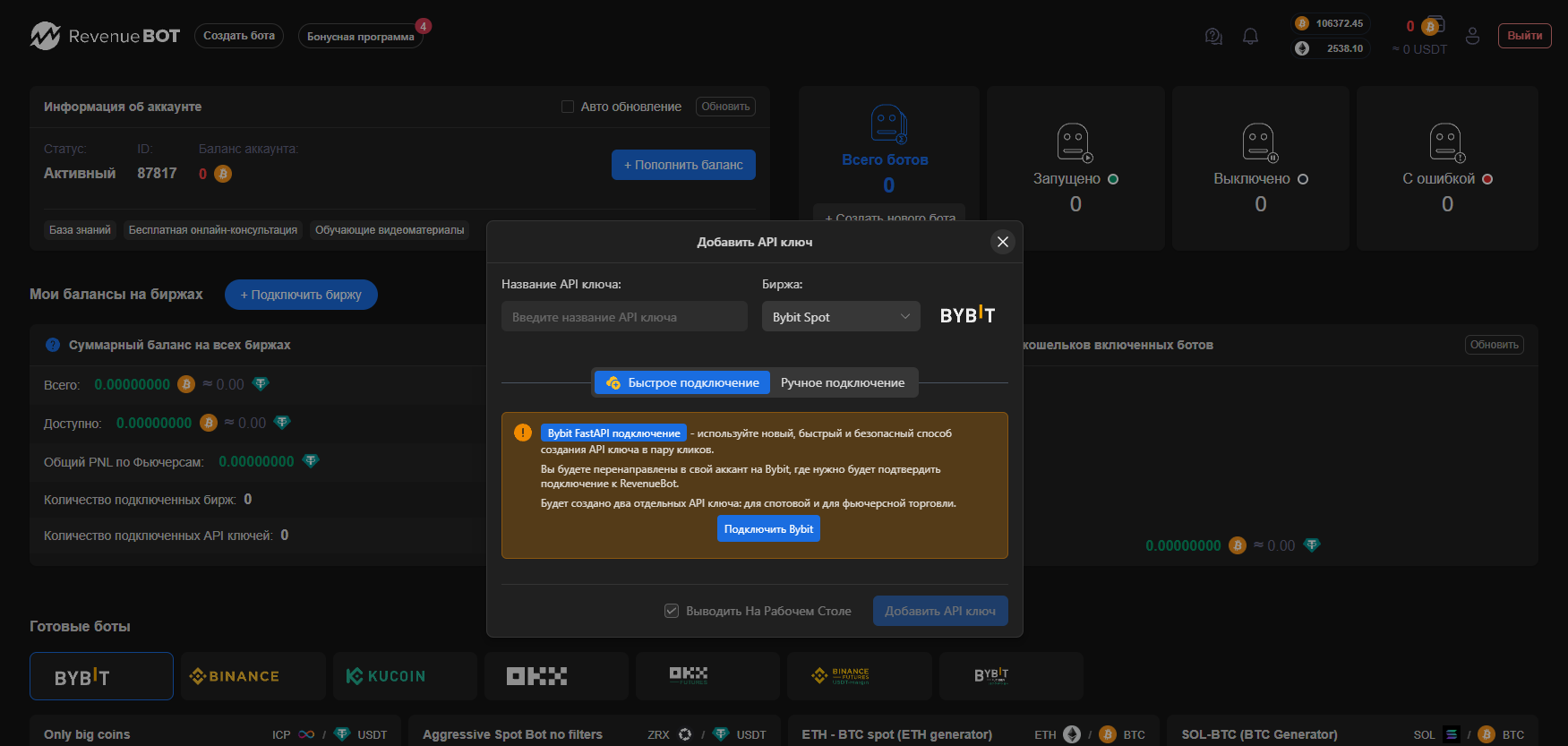Click Tether icon in Общий PNL row
The image size is (1568, 746).
tap(311, 461)
